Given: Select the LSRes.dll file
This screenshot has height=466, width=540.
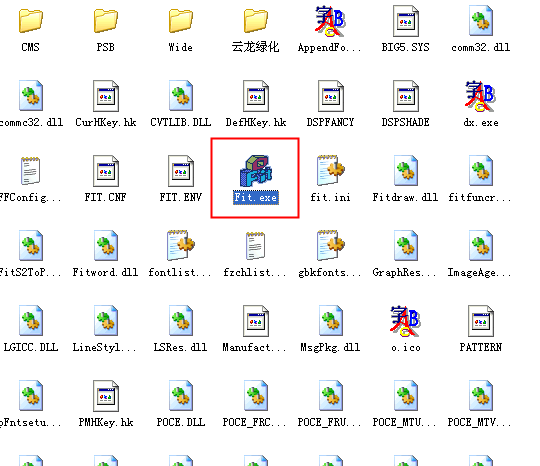Looking at the screenshot, I should point(181,321).
